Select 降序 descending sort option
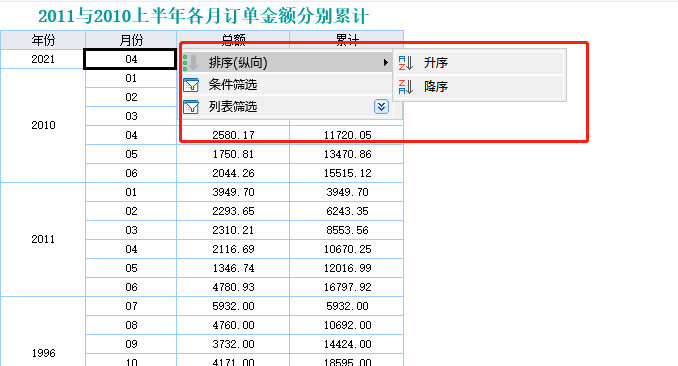The height and width of the screenshot is (366, 678). click(x=480, y=87)
